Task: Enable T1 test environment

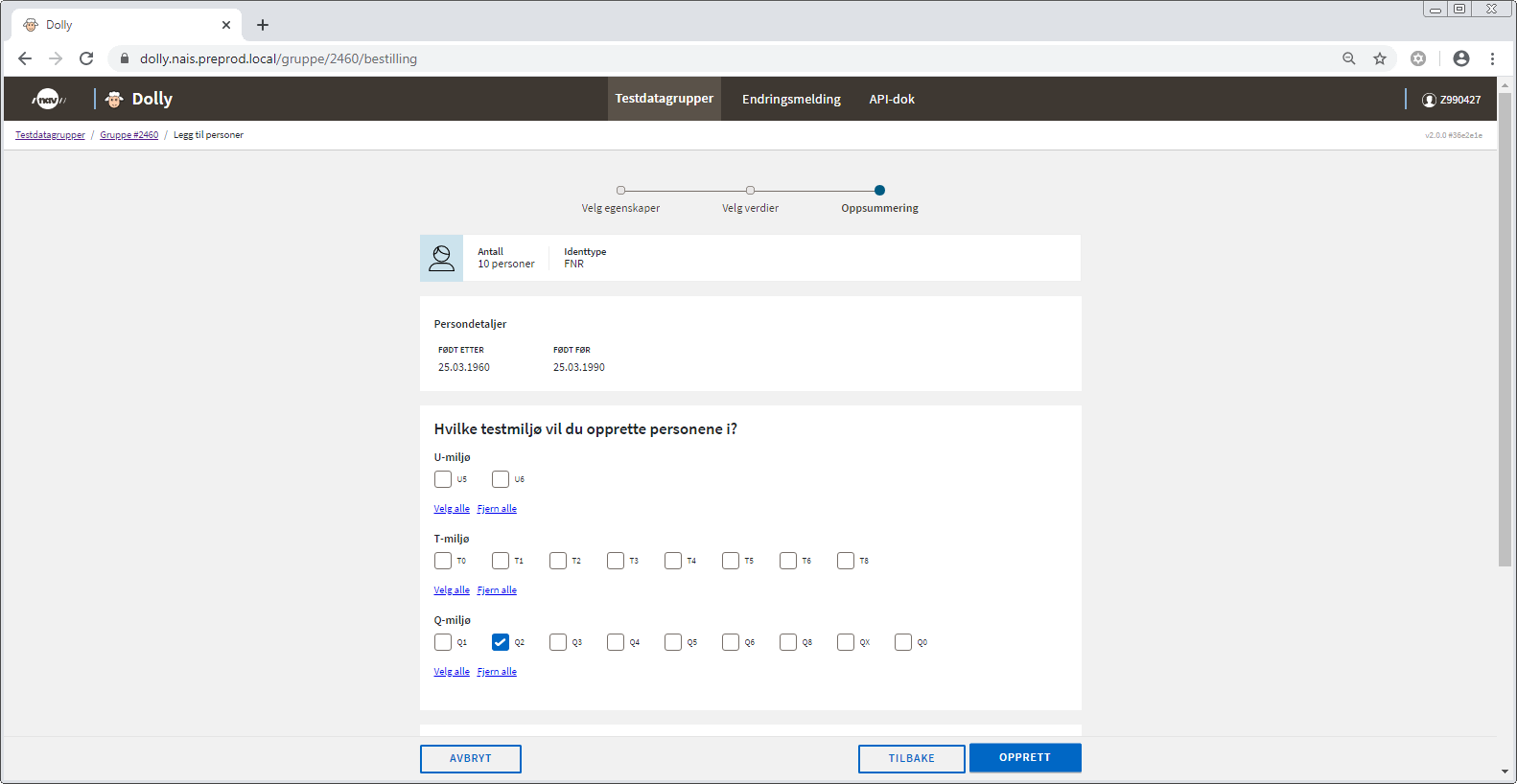Action: 501,561
